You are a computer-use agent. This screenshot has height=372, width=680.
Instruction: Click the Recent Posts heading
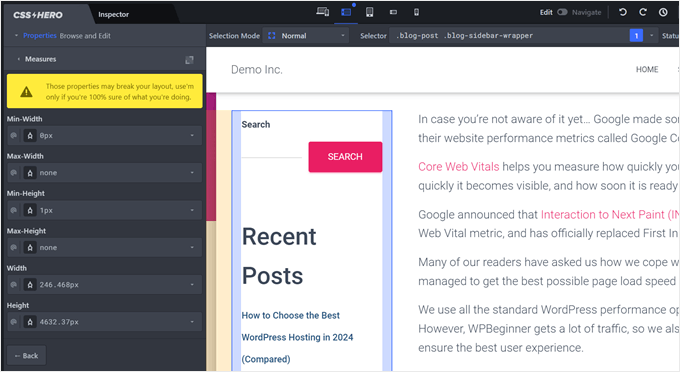pos(279,256)
